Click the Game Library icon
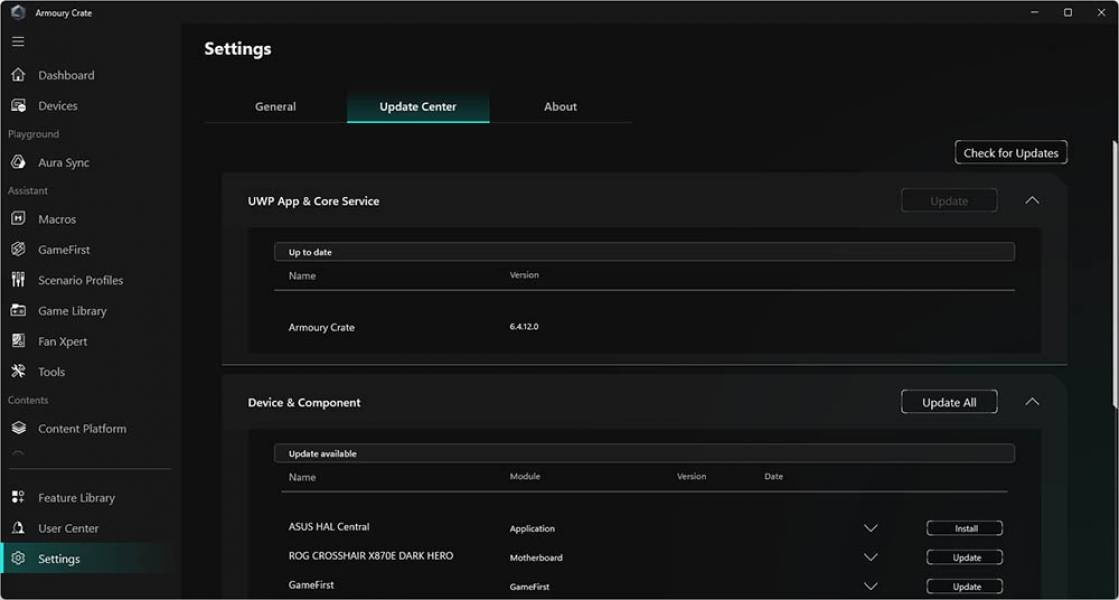 tap(19, 310)
